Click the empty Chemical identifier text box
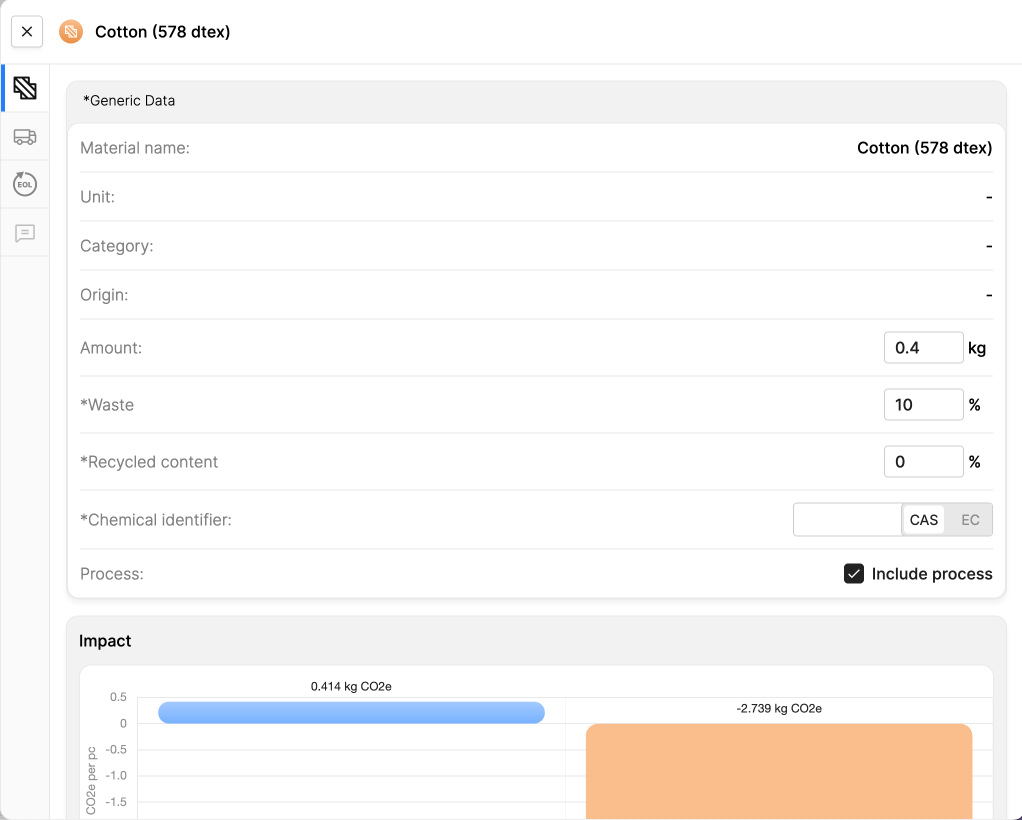This screenshot has height=820, width=1022. 847,519
